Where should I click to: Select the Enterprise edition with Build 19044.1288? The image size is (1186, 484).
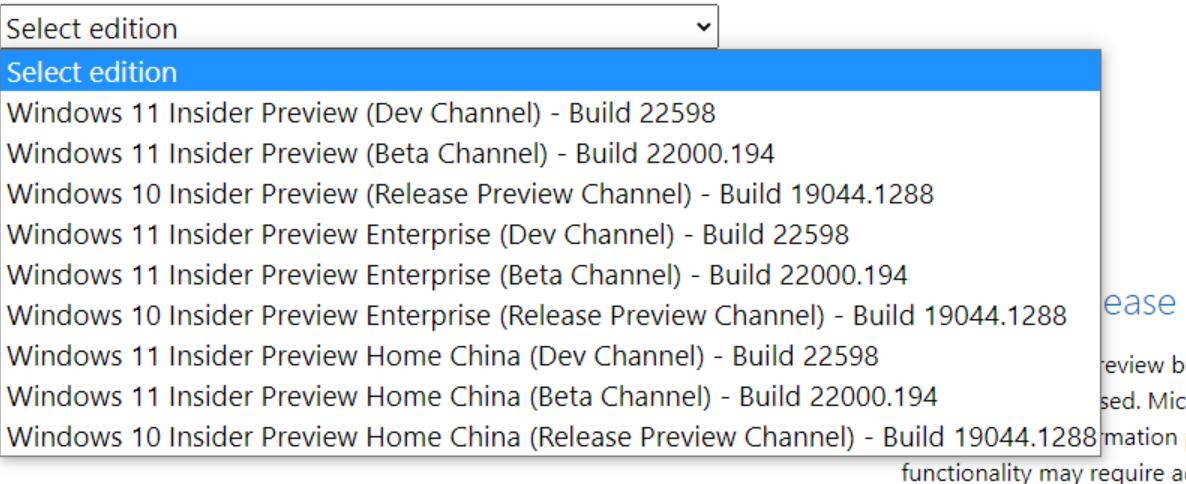point(537,316)
